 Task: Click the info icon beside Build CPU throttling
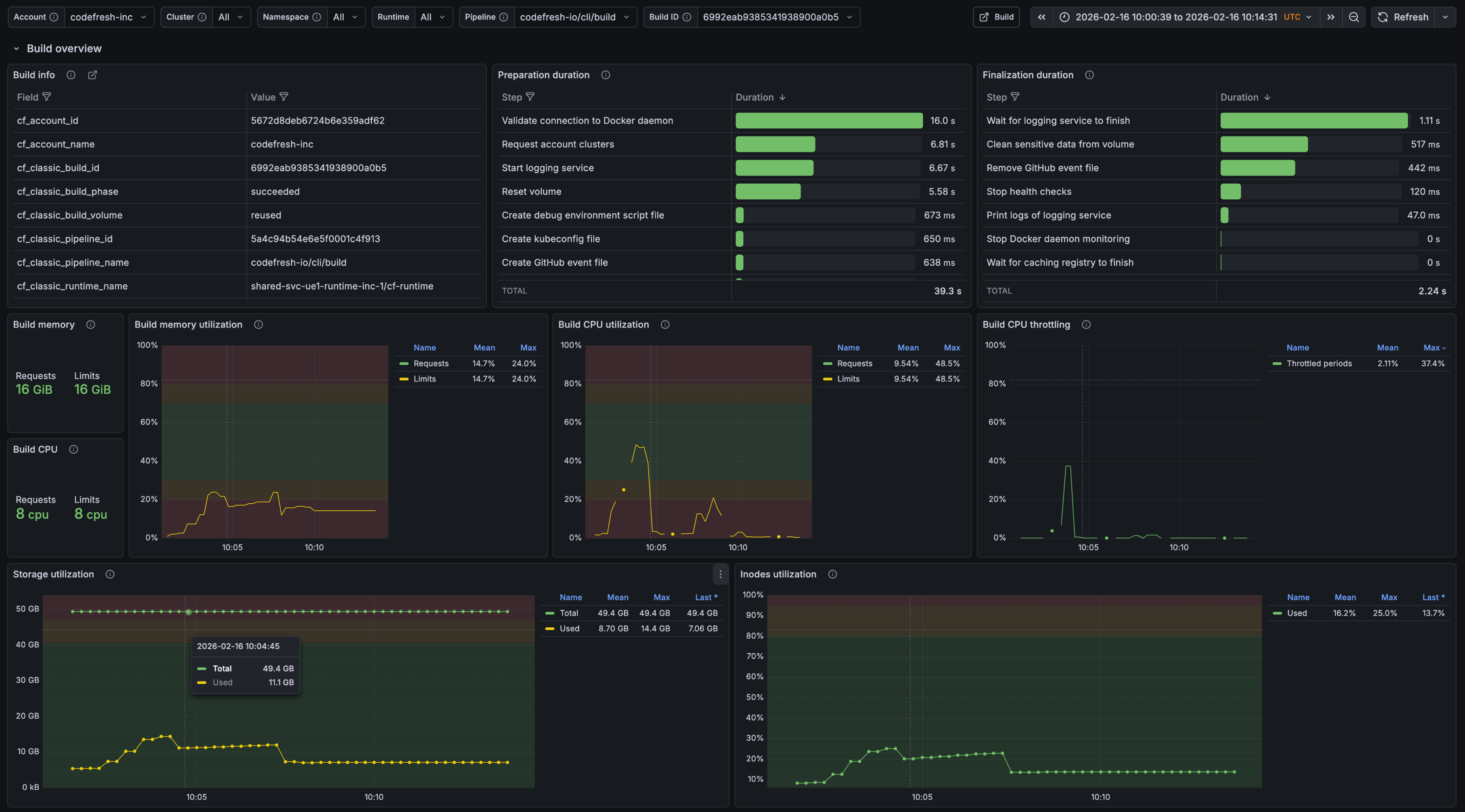[x=1086, y=325]
